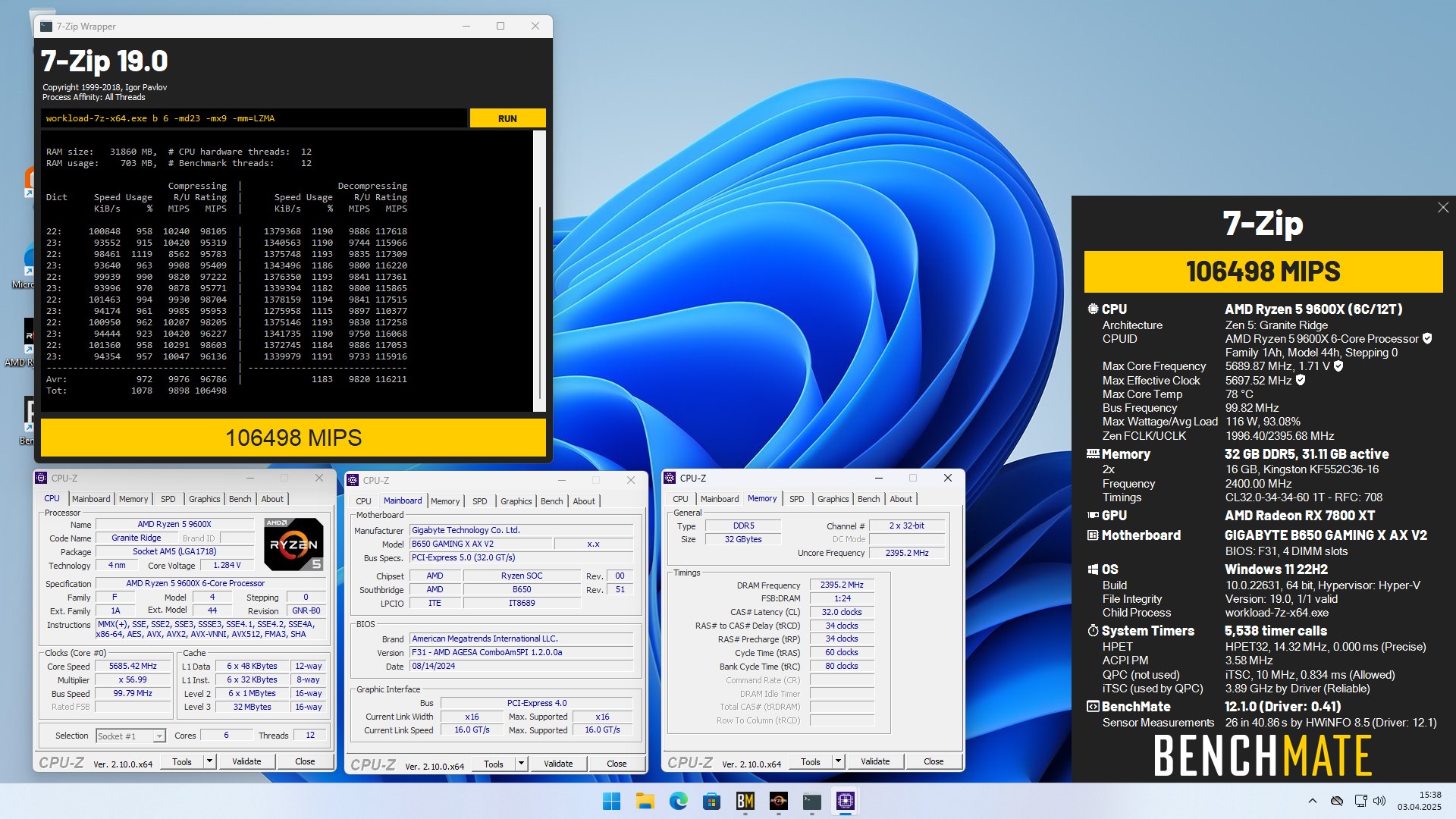Click the CPU-Z taskbar icon
This screenshot has height=819, width=1456.
[x=845, y=801]
